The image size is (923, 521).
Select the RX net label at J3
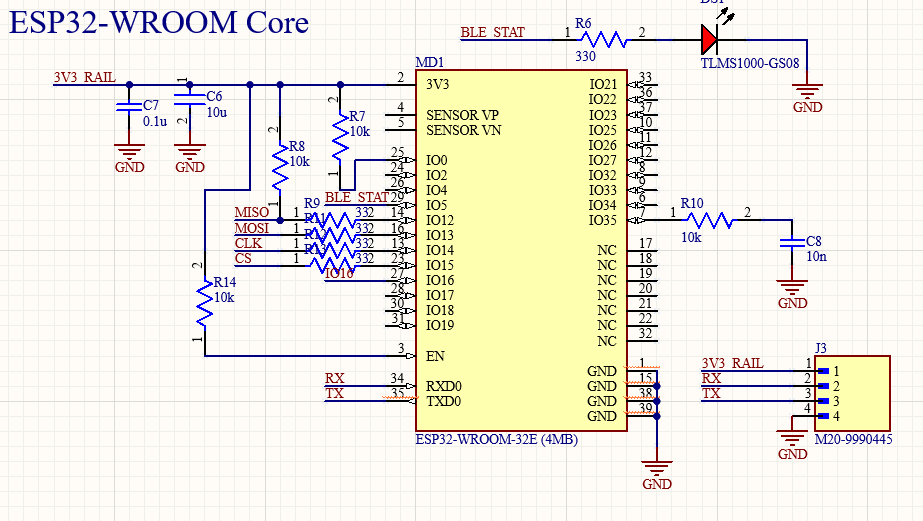click(711, 378)
